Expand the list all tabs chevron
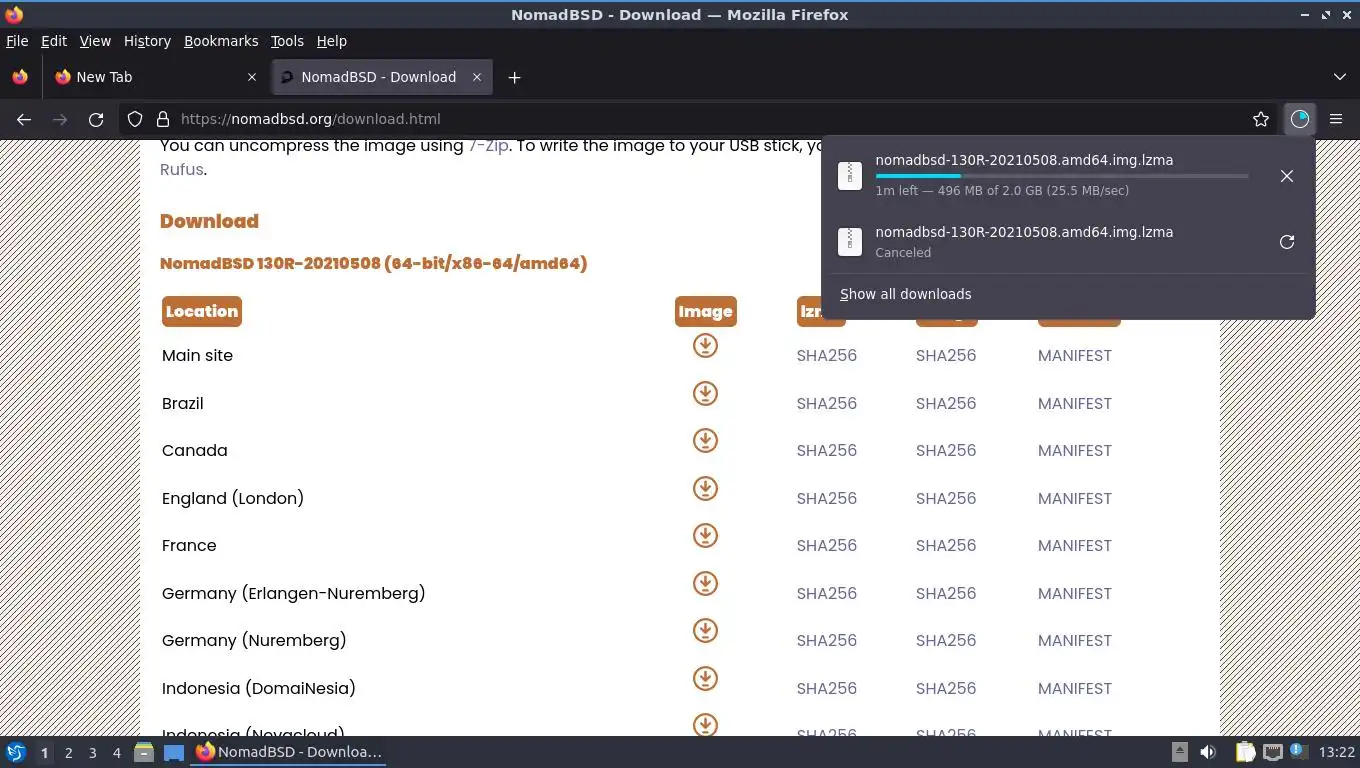 pyautogui.click(x=1340, y=77)
